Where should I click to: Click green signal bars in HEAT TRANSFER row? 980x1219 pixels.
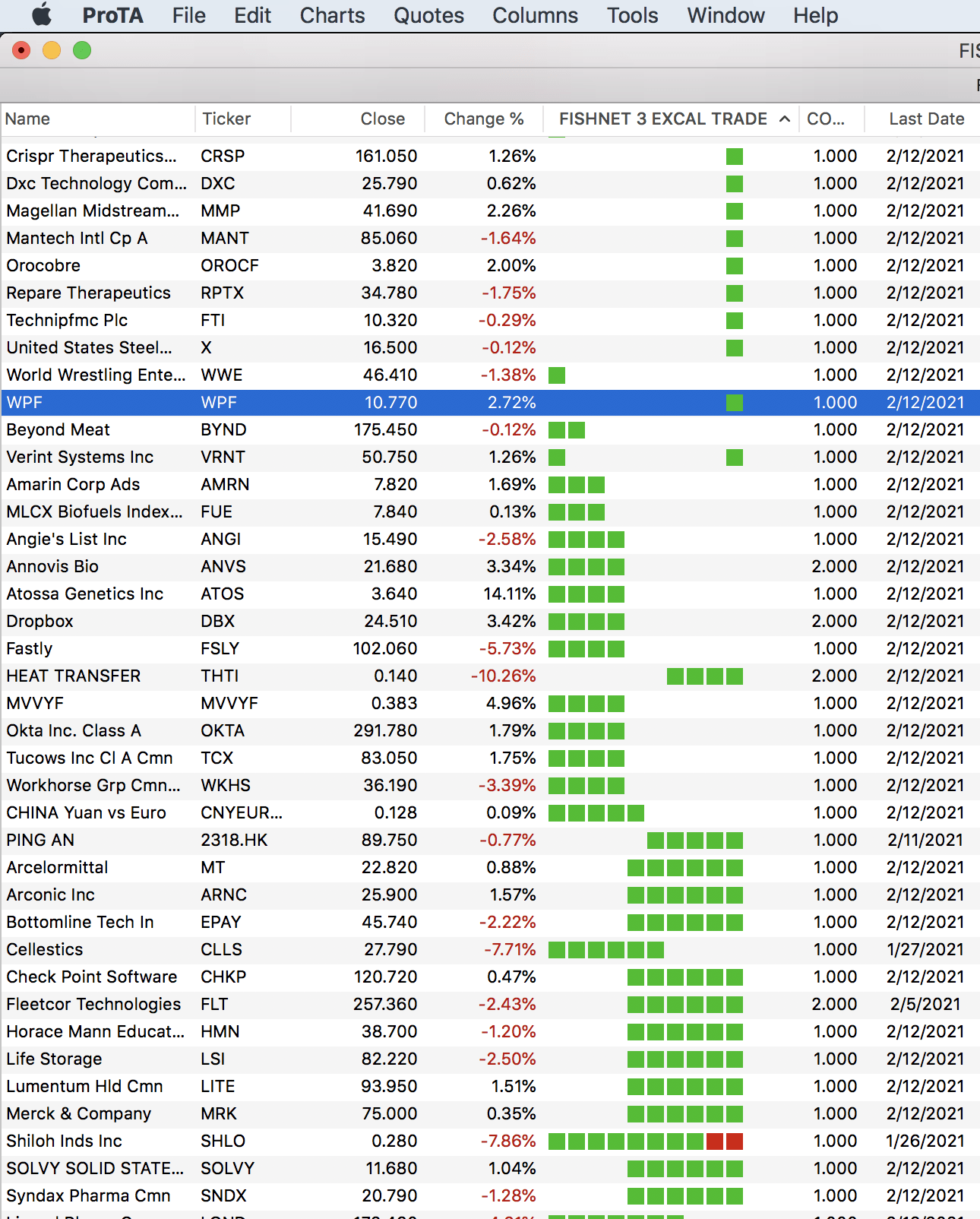point(705,676)
